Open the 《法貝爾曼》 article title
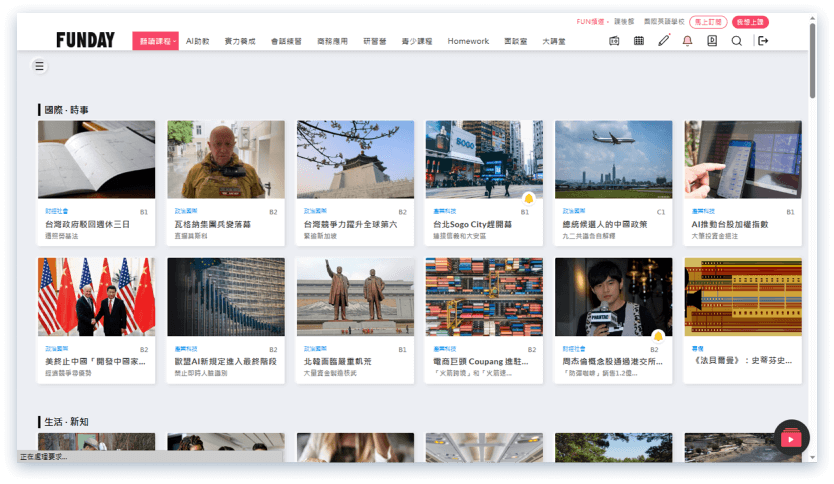Screen dimensions: 834x484 (742, 361)
